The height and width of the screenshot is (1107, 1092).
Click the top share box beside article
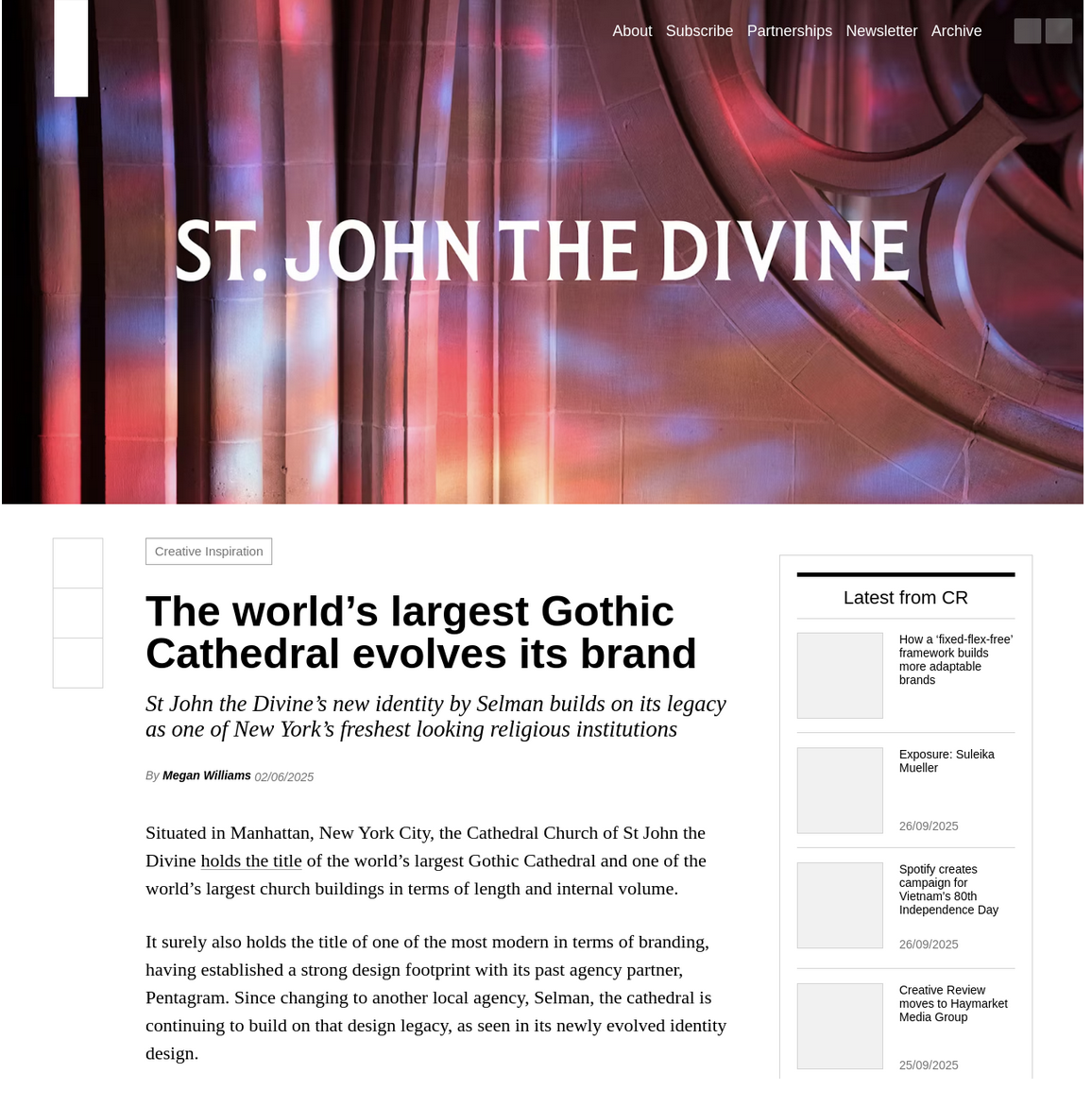coord(77,563)
